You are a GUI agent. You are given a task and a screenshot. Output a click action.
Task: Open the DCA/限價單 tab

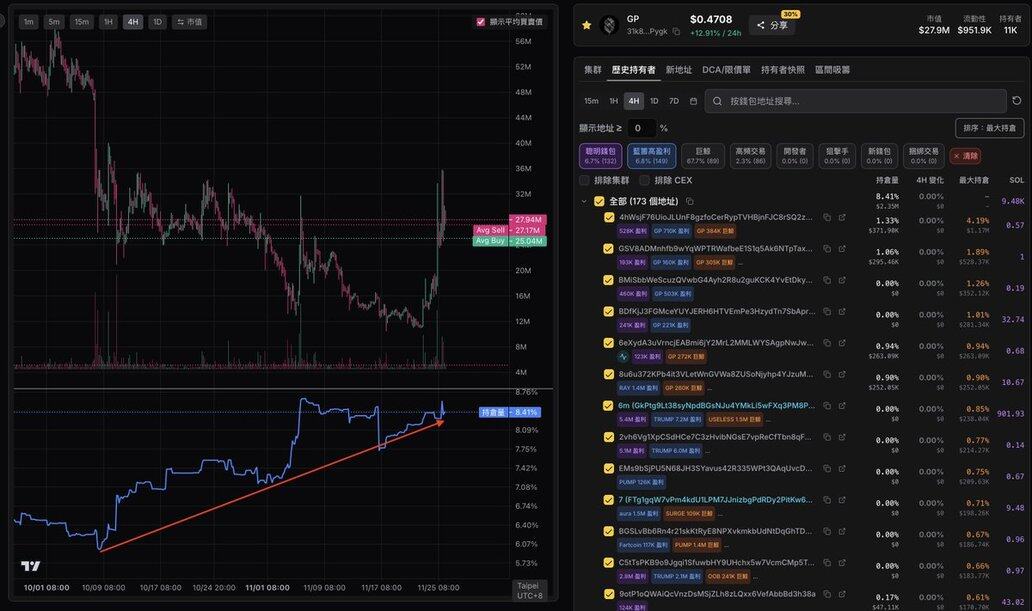[x=726, y=70]
